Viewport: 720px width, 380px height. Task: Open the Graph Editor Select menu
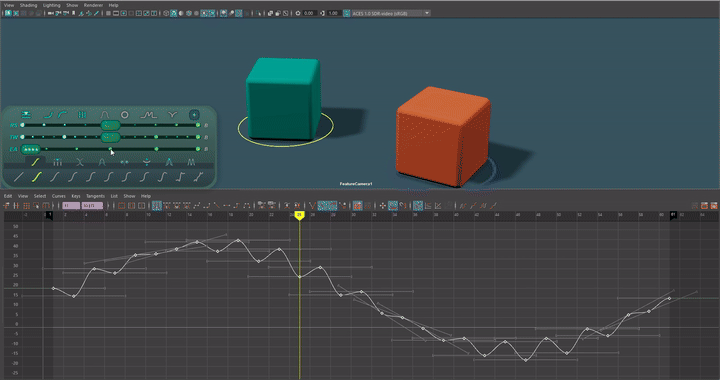tap(40, 196)
